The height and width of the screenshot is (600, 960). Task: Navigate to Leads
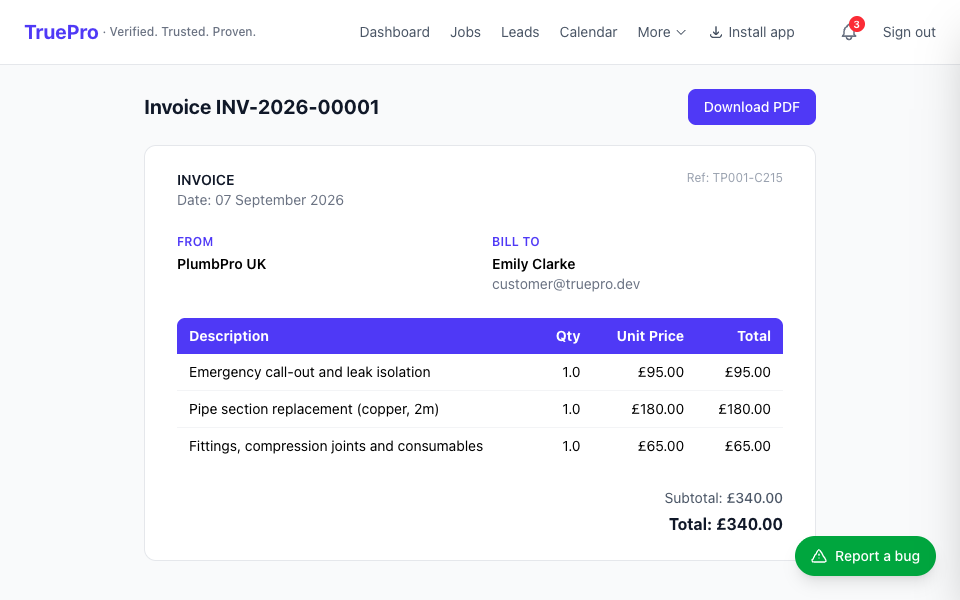(520, 32)
